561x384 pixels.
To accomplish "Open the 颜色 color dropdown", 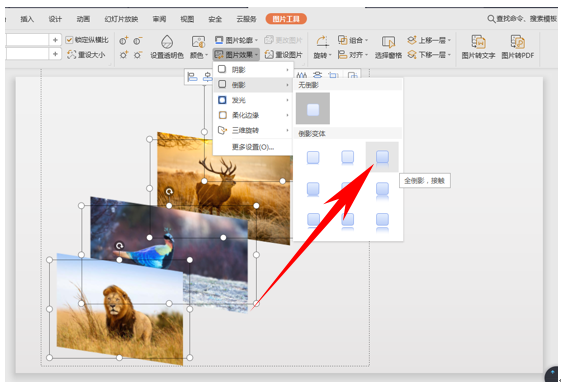I will point(199,47).
